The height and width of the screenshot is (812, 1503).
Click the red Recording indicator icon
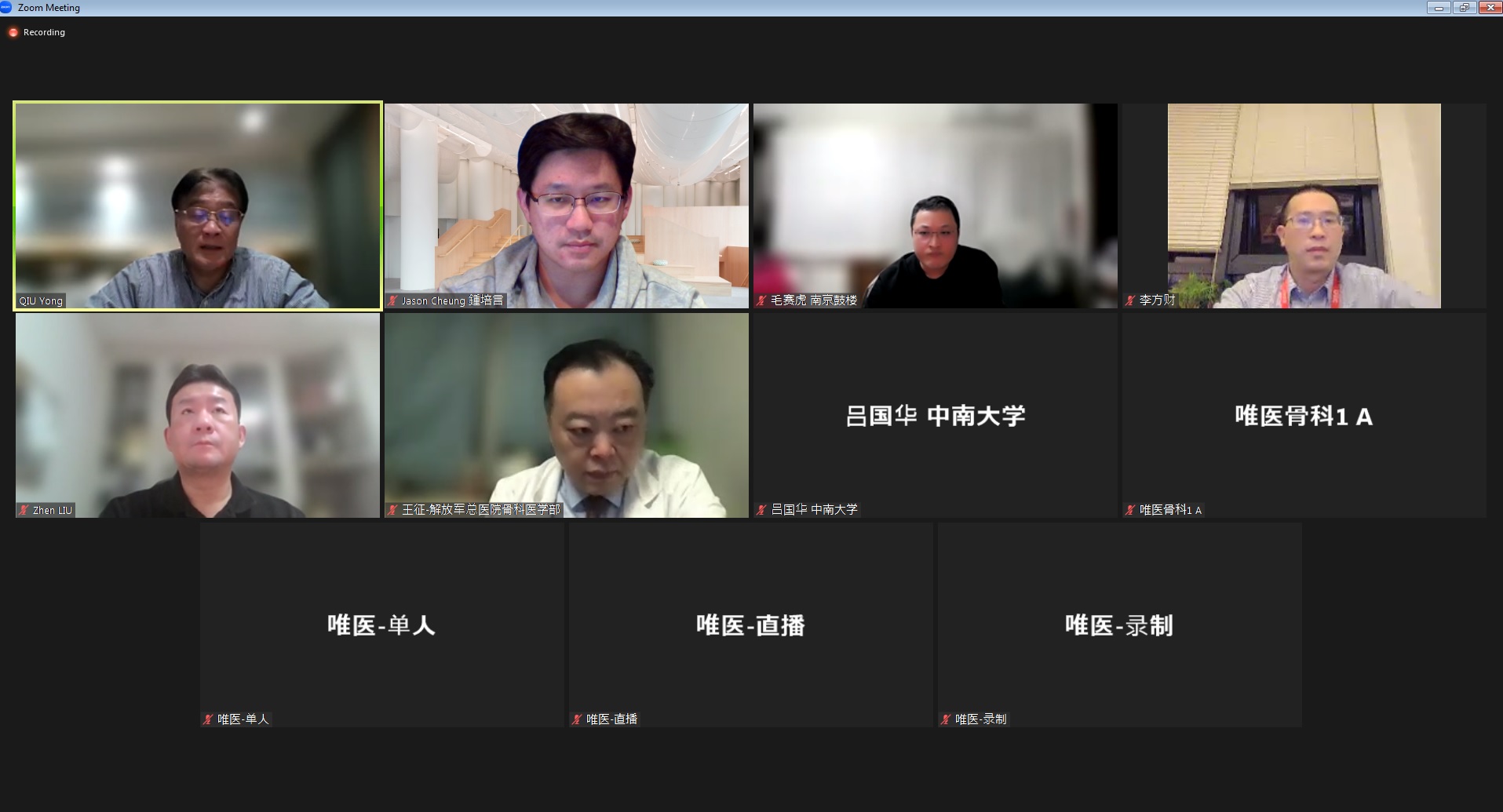(13, 32)
